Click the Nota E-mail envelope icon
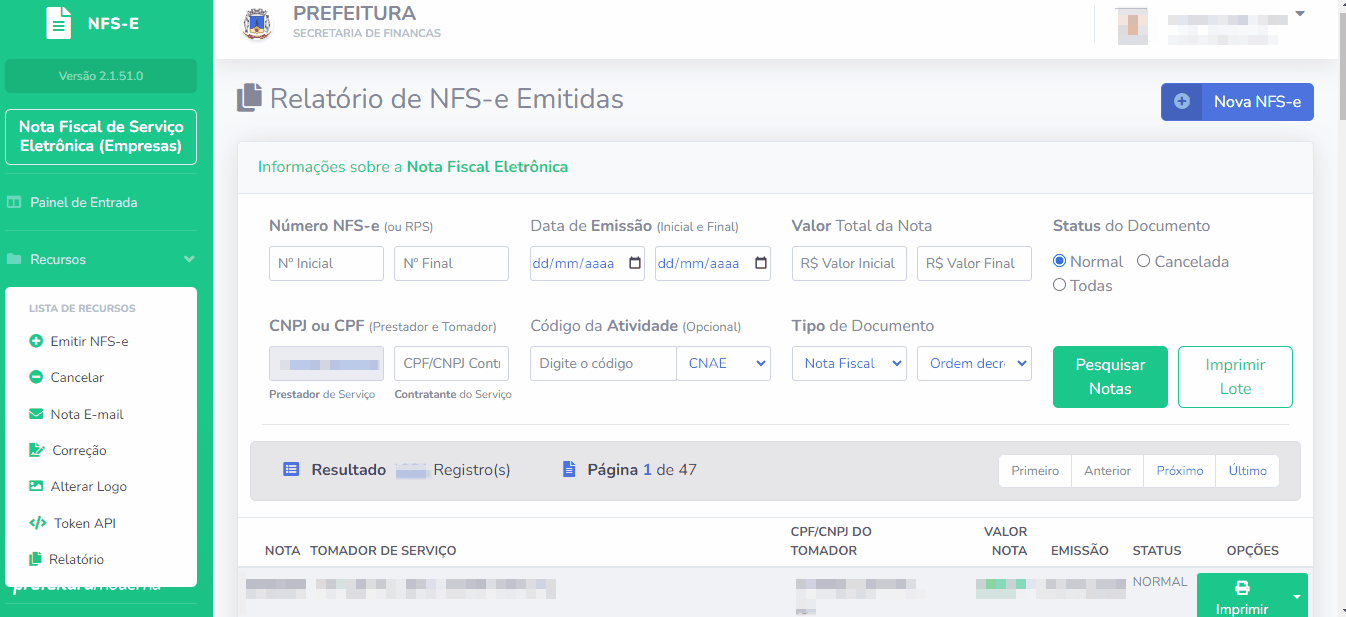Screen dimensions: 1346x617 pos(37,414)
